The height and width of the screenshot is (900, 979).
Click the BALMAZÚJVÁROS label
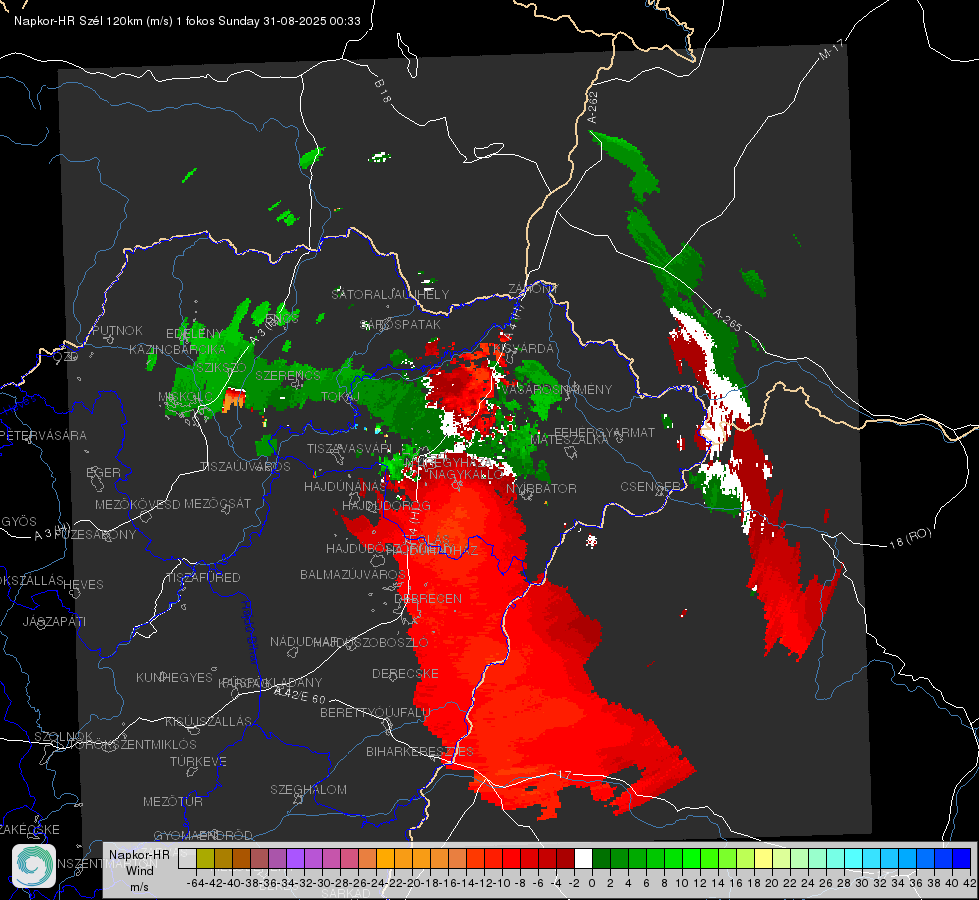[x=353, y=575]
